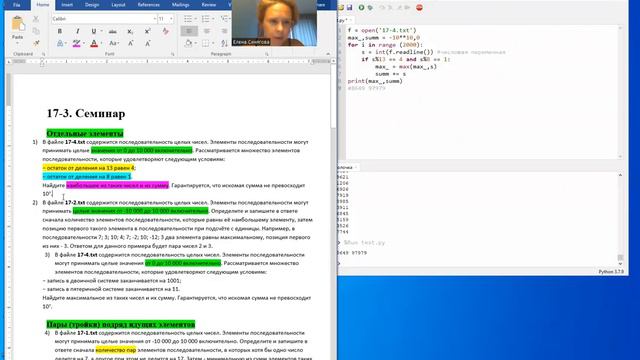Click the Debug bug icon in IDE
The height and width of the screenshot is (360, 640).
(x=370, y=7)
